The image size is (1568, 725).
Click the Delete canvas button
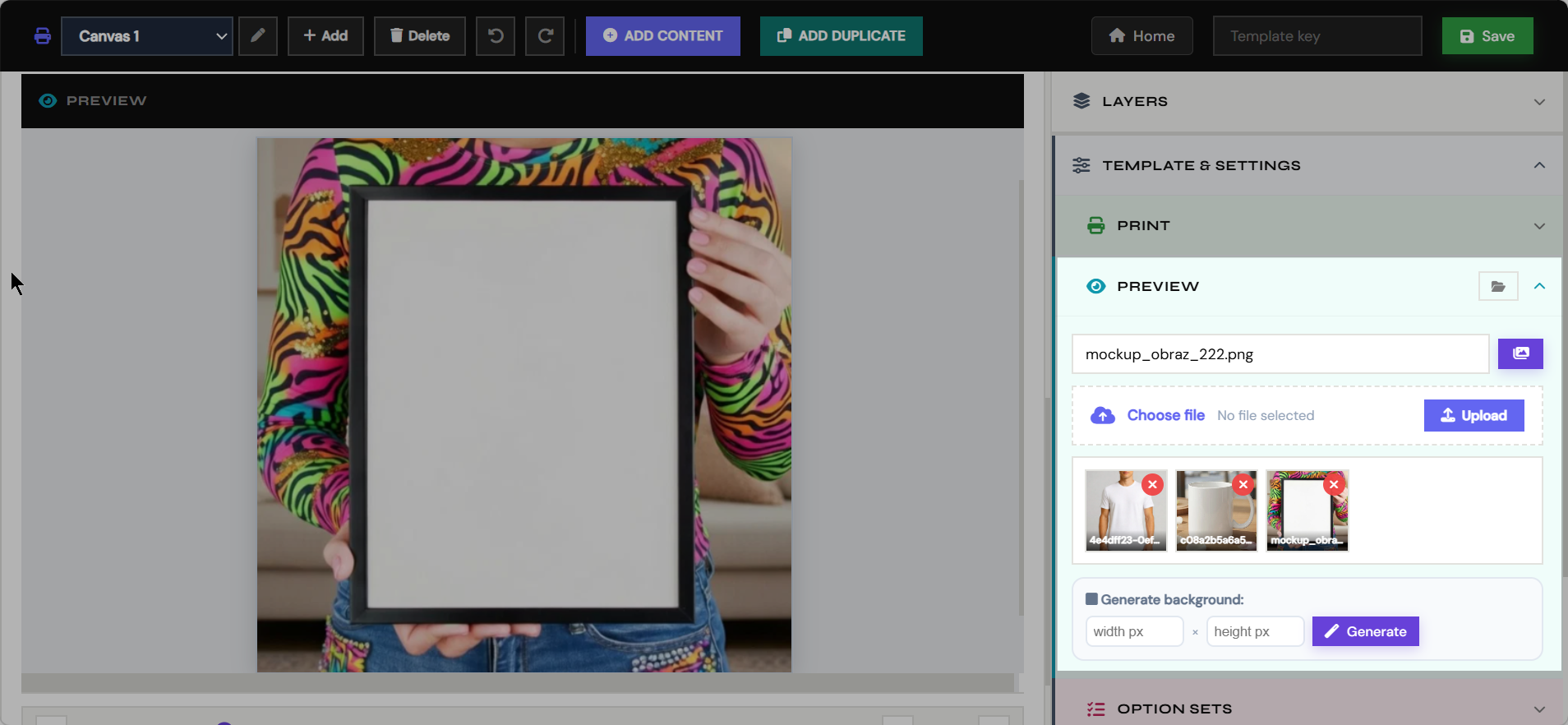pyautogui.click(x=420, y=36)
